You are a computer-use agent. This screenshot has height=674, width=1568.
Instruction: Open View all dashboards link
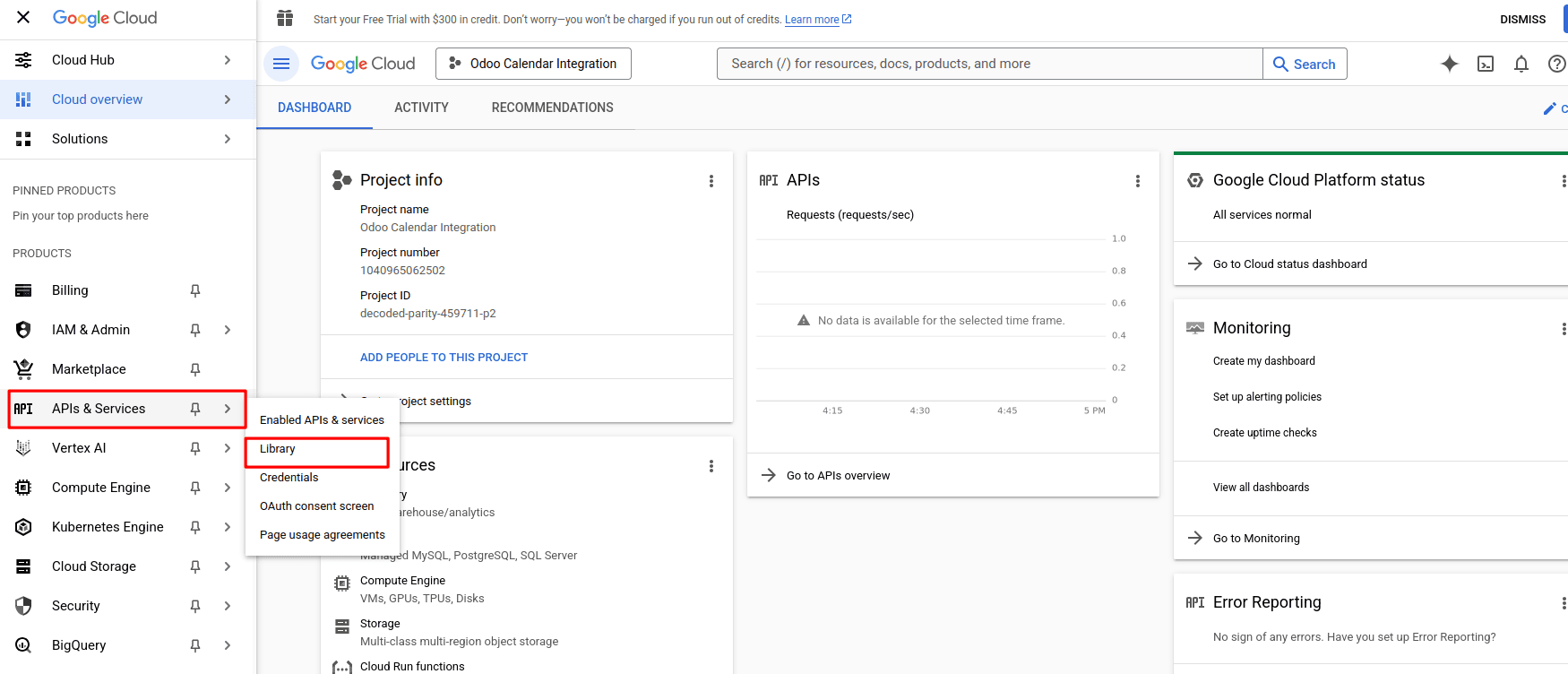pos(1261,488)
